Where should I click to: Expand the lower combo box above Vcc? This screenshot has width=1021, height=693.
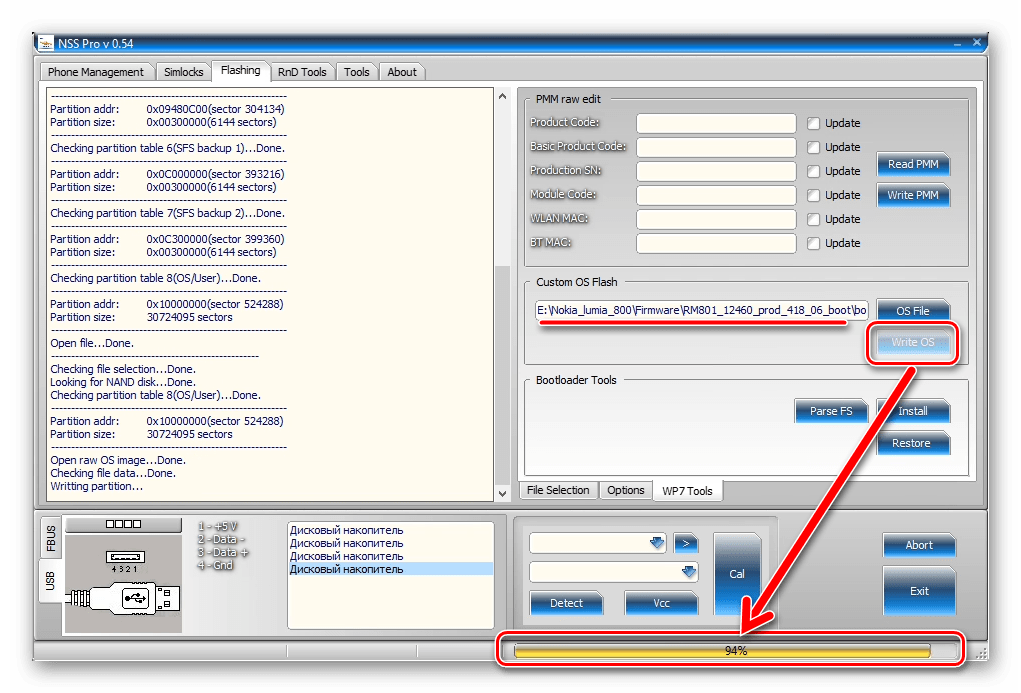point(688,572)
